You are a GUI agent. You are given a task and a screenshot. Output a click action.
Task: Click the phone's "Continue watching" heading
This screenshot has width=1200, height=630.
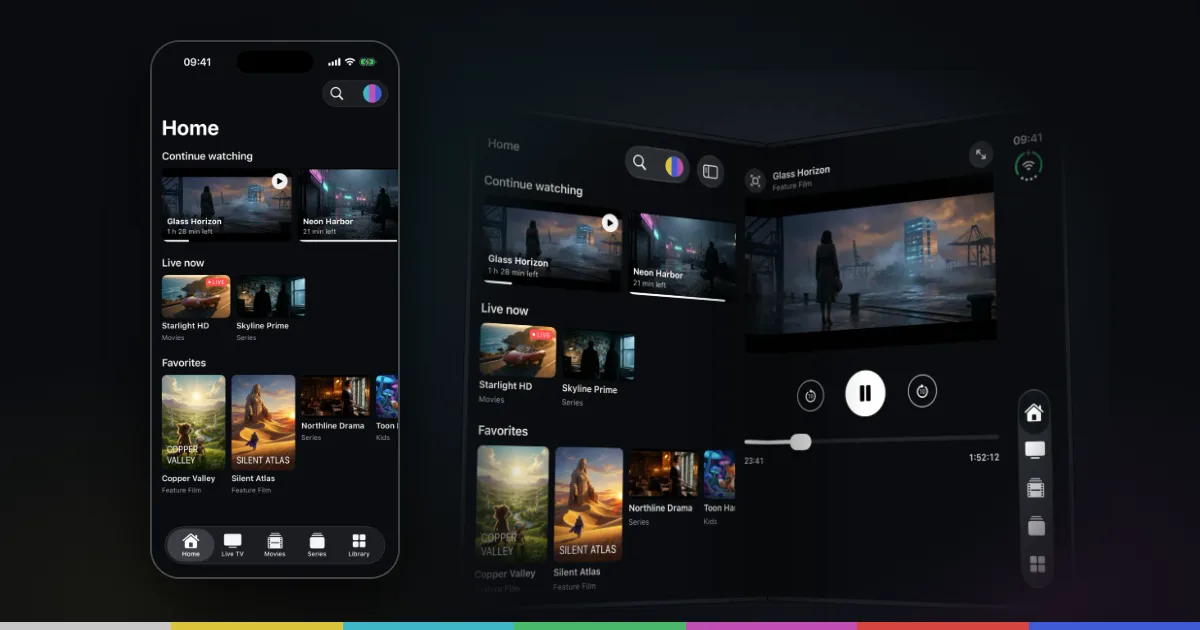tap(207, 156)
